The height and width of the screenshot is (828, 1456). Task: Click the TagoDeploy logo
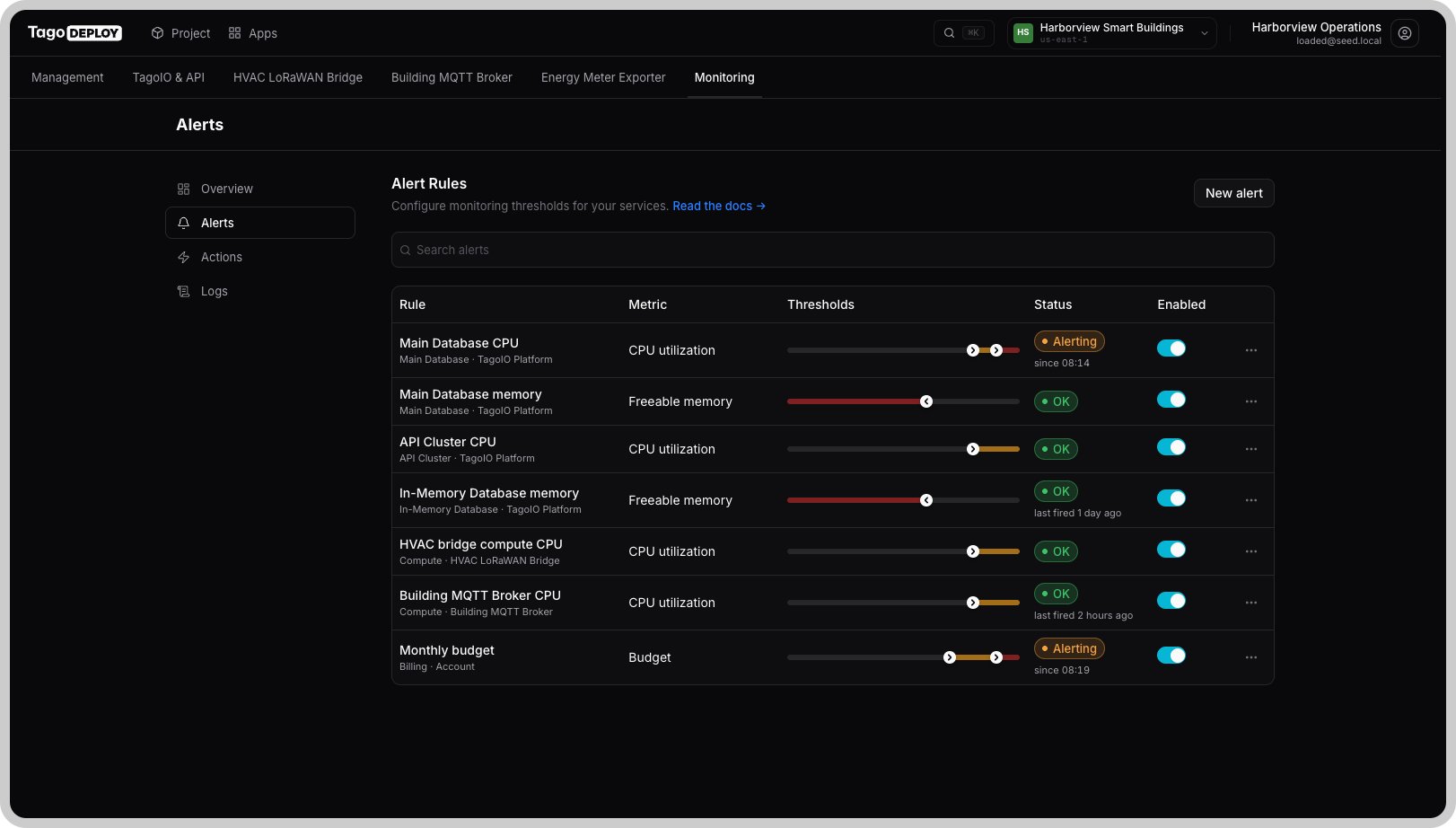pos(75,33)
